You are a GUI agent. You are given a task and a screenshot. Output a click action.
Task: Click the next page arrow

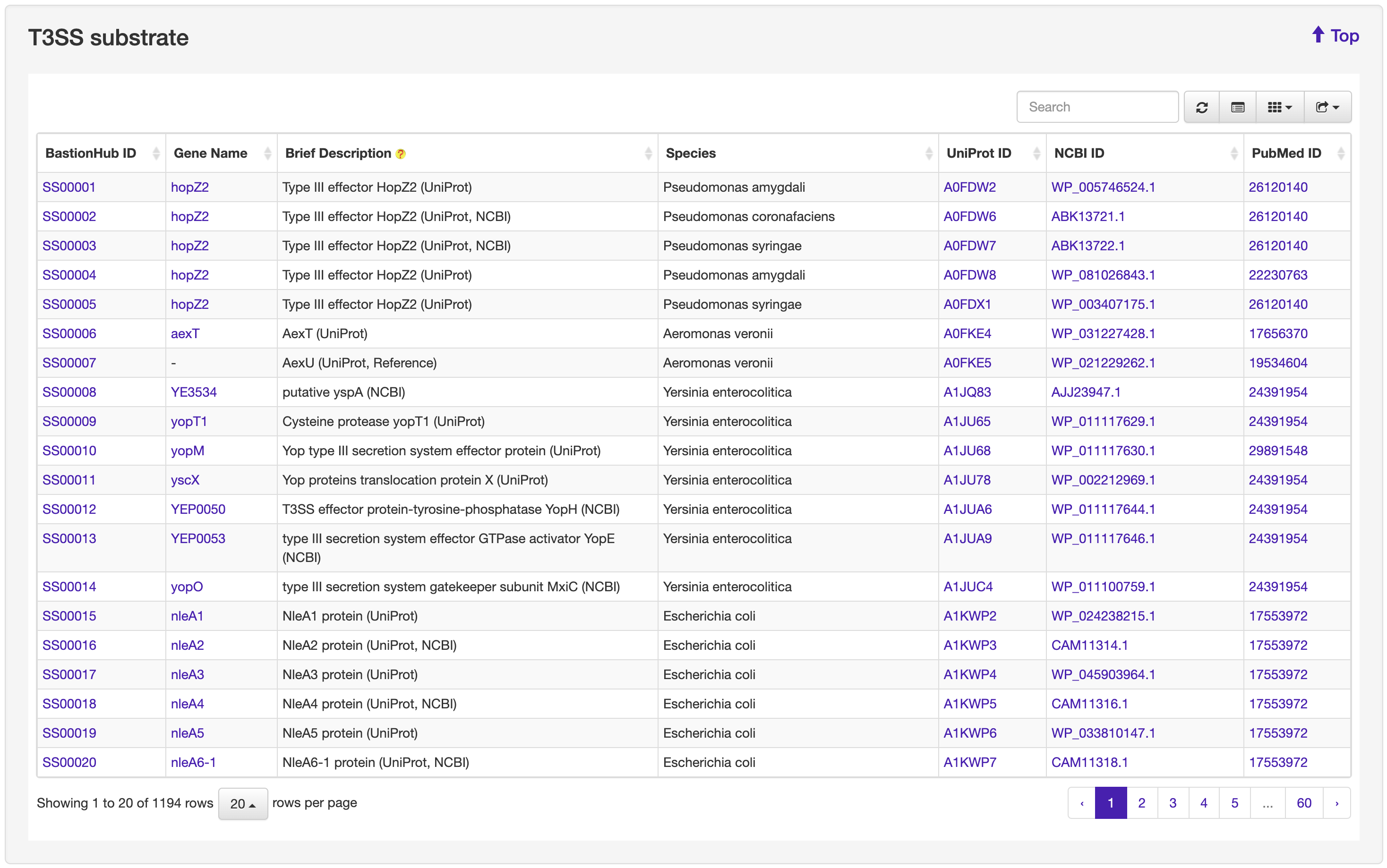point(1336,802)
